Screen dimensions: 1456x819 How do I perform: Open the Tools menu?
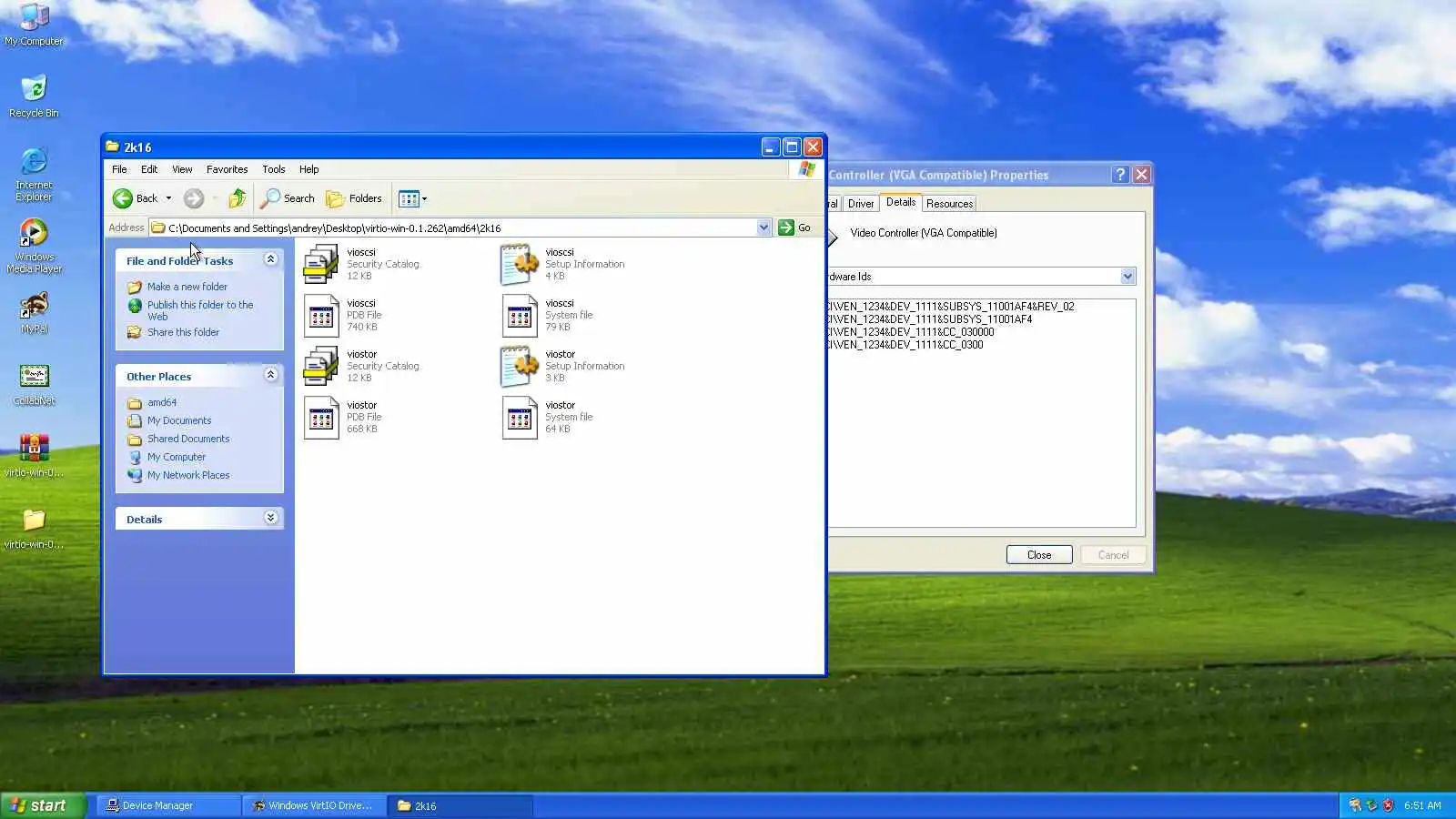[x=274, y=169]
